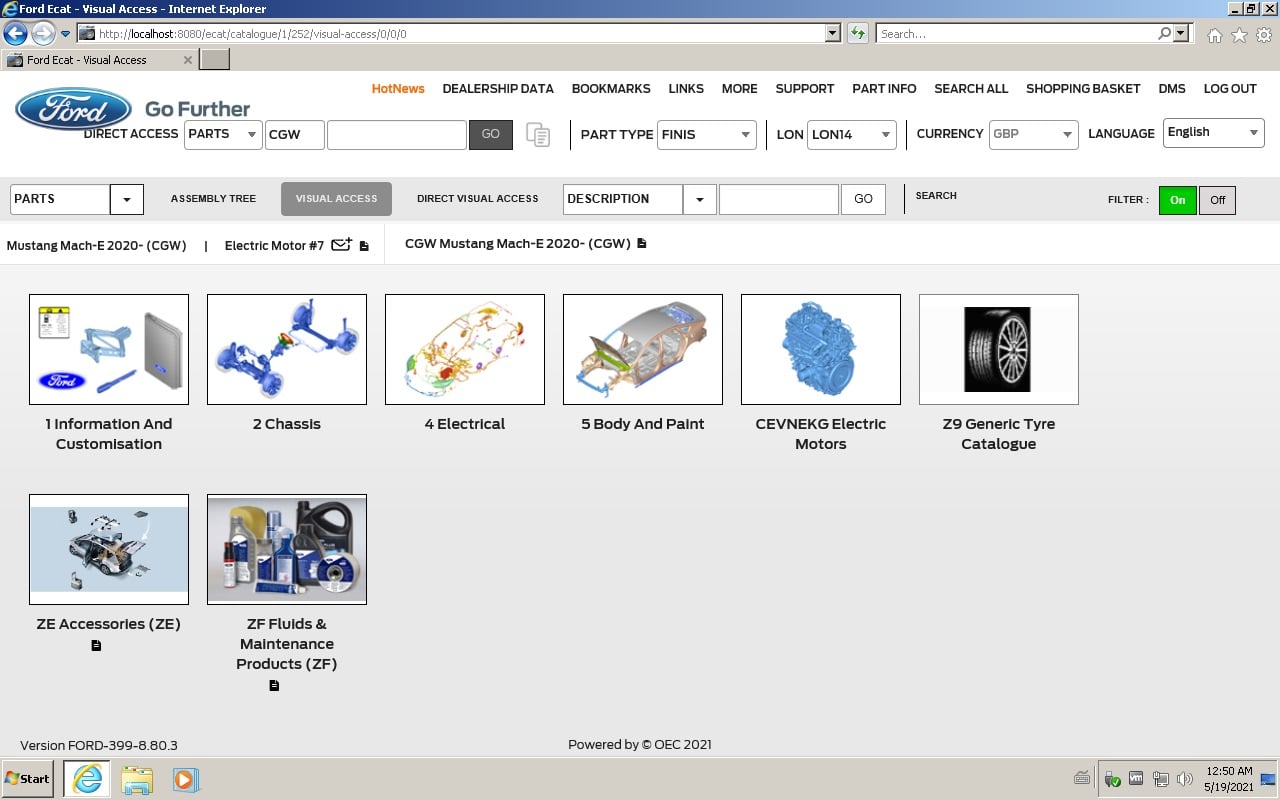
Task: Open the 5 Body And Paint thumbnail
Action: (643, 349)
